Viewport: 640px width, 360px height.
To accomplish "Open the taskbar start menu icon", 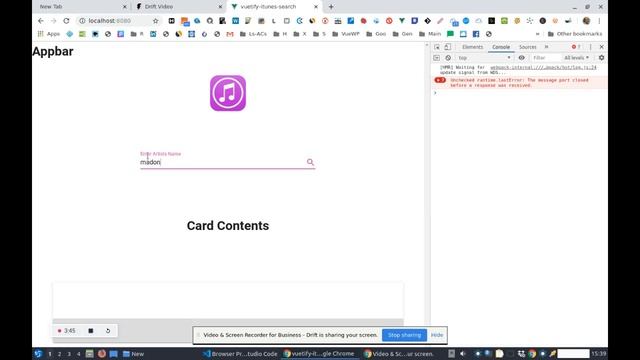I will [38, 354].
